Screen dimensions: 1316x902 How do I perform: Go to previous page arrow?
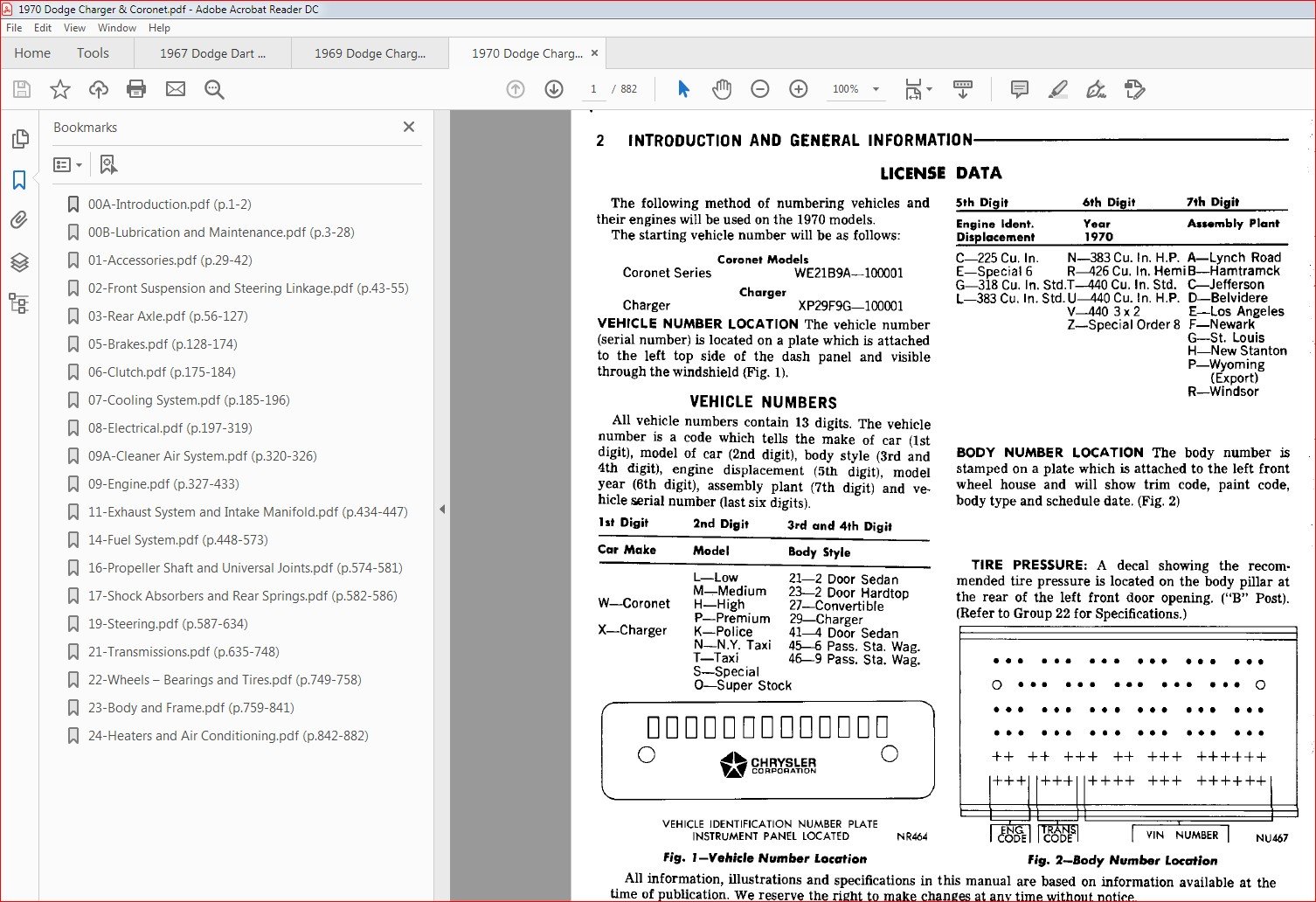(516, 89)
